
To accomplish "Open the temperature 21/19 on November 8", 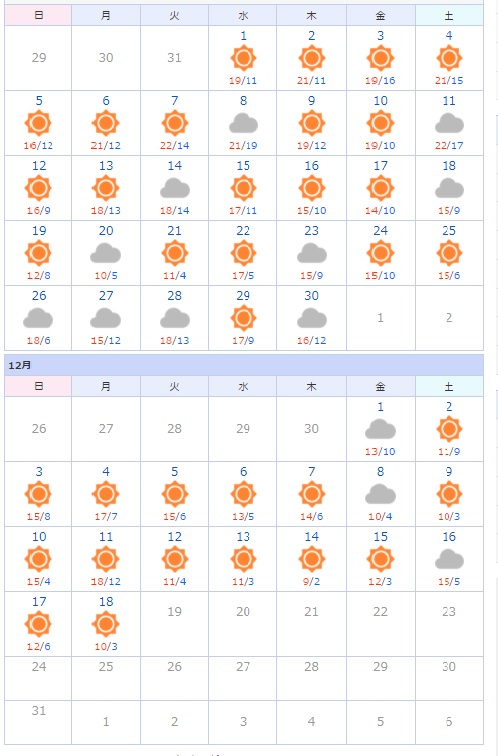I will [243, 145].
